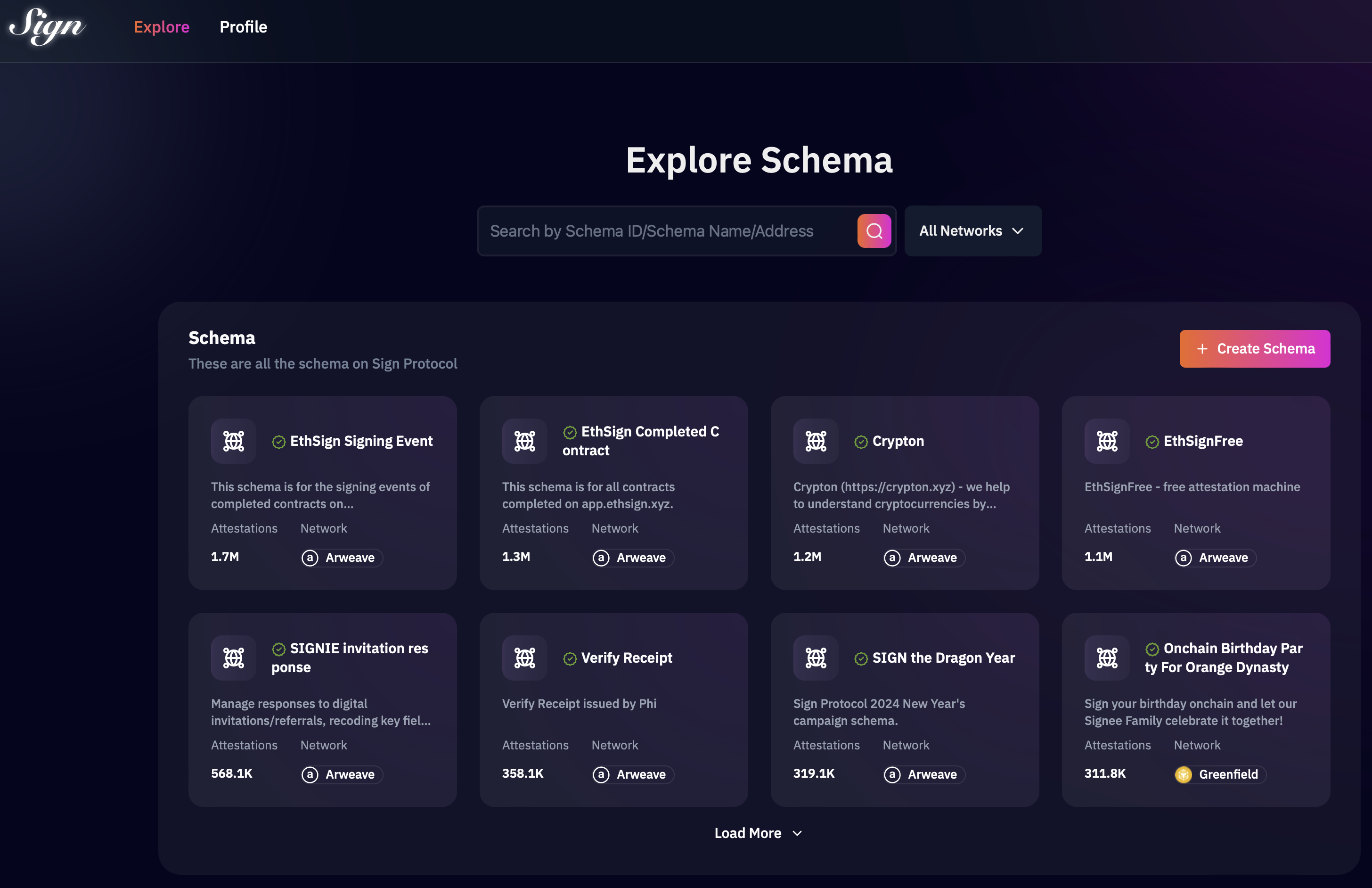Click the Crypton schema icon
The height and width of the screenshot is (888, 1372).
coord(816,441)
